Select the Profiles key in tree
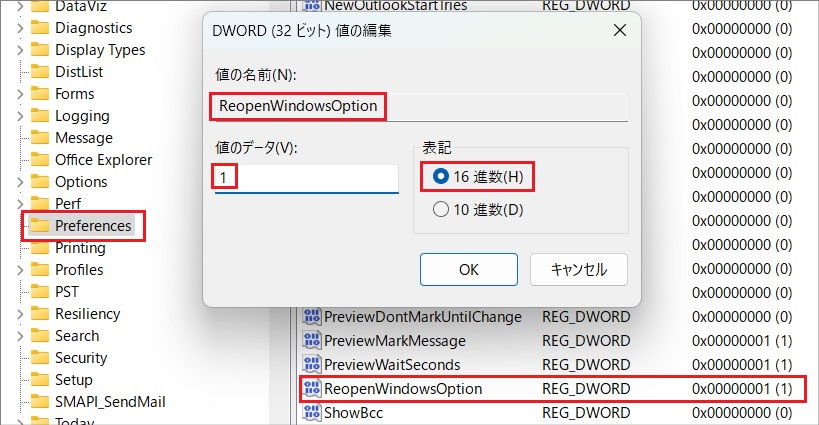Screen dimensions: 819x425 [78, 270]
